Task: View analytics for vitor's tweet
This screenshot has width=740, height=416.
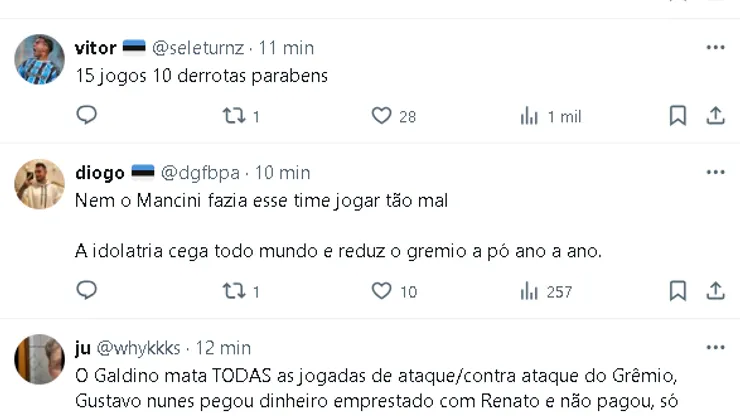Action: 530,116
